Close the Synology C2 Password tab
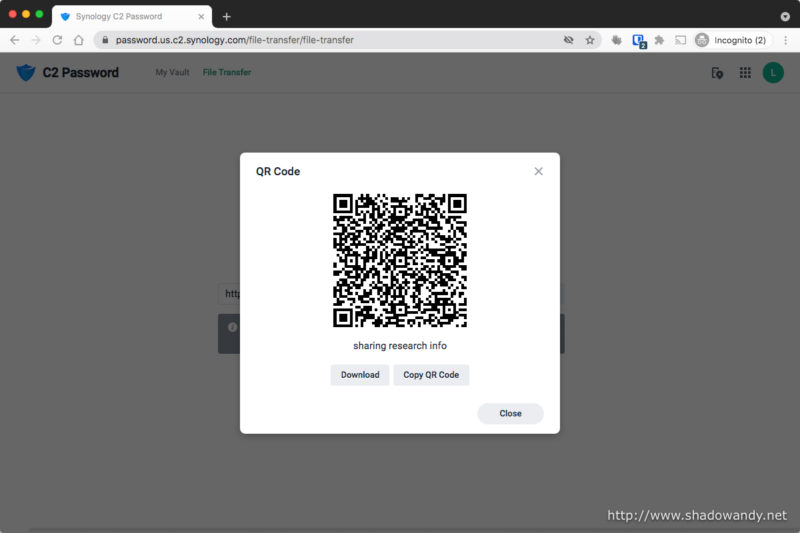800x533 pixels. pos(201,17)
